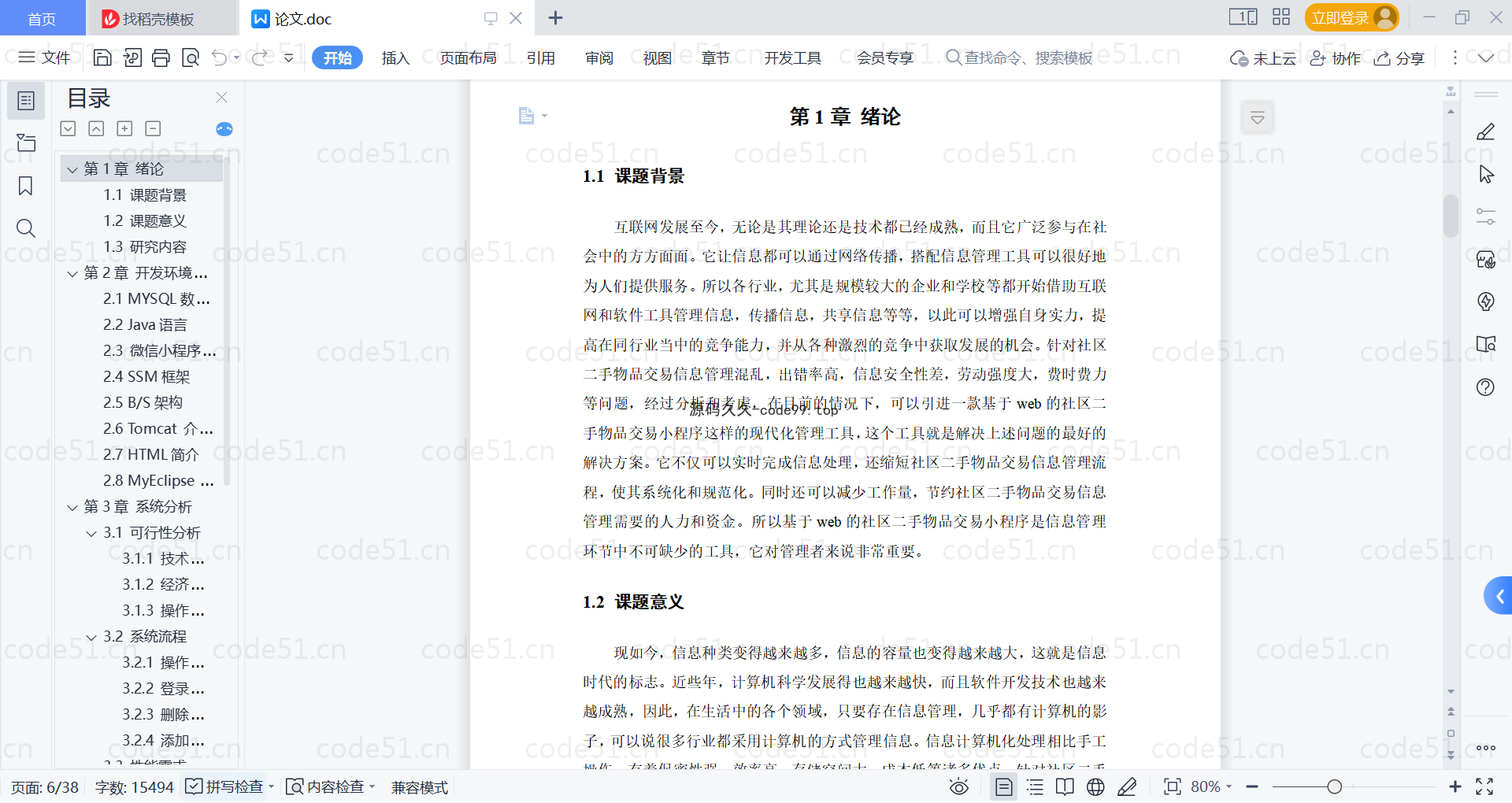This screenshot has height=803, width=1512.
Task: Open the 内容检查 dropdown arrow
Action: coord(372,786)
